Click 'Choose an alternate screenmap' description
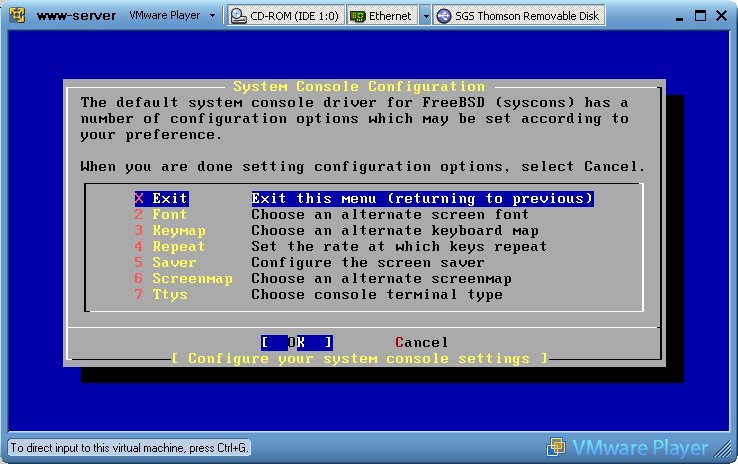The image size is (738, 464). tap(381, 279)
